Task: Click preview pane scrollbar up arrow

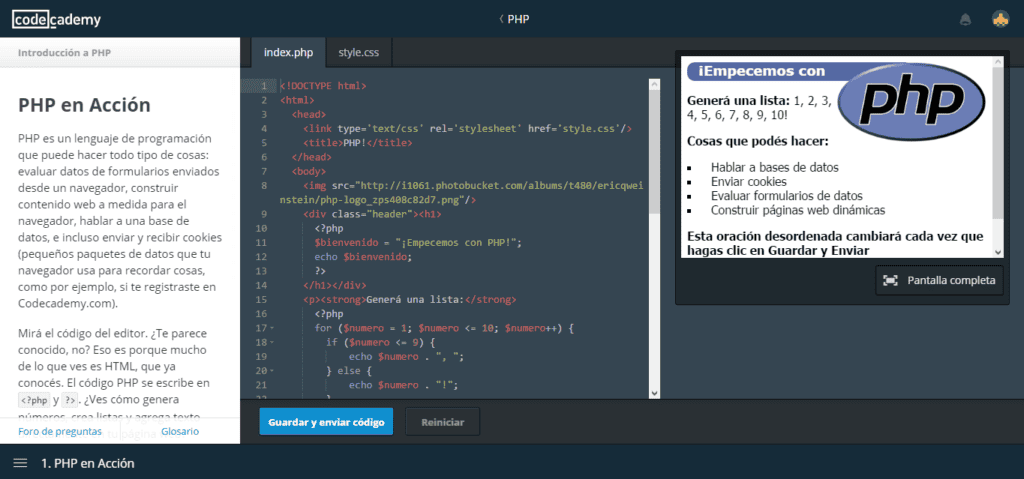Action: 997,62
